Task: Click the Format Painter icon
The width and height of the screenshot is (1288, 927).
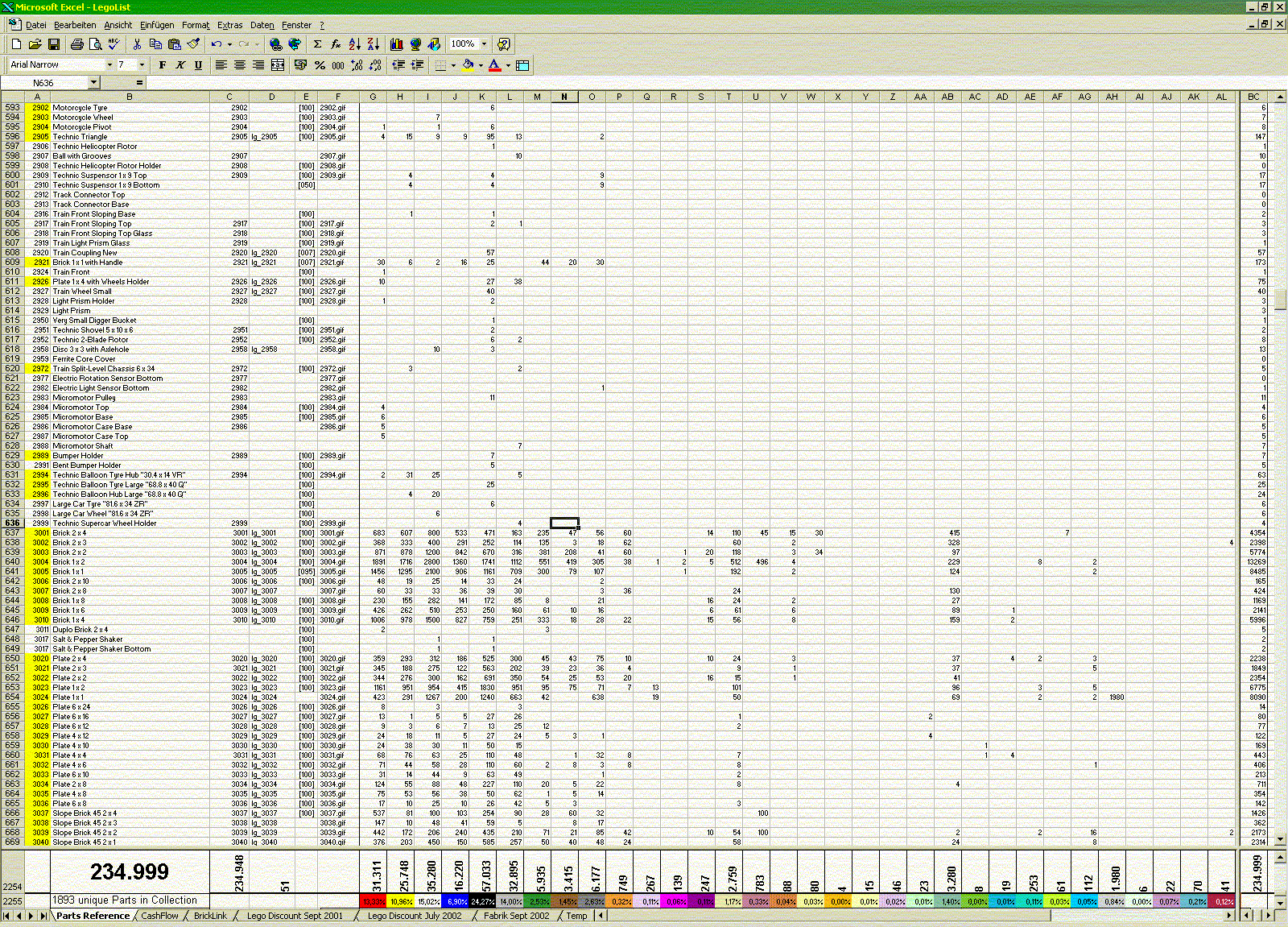Action: click(192, 44)
